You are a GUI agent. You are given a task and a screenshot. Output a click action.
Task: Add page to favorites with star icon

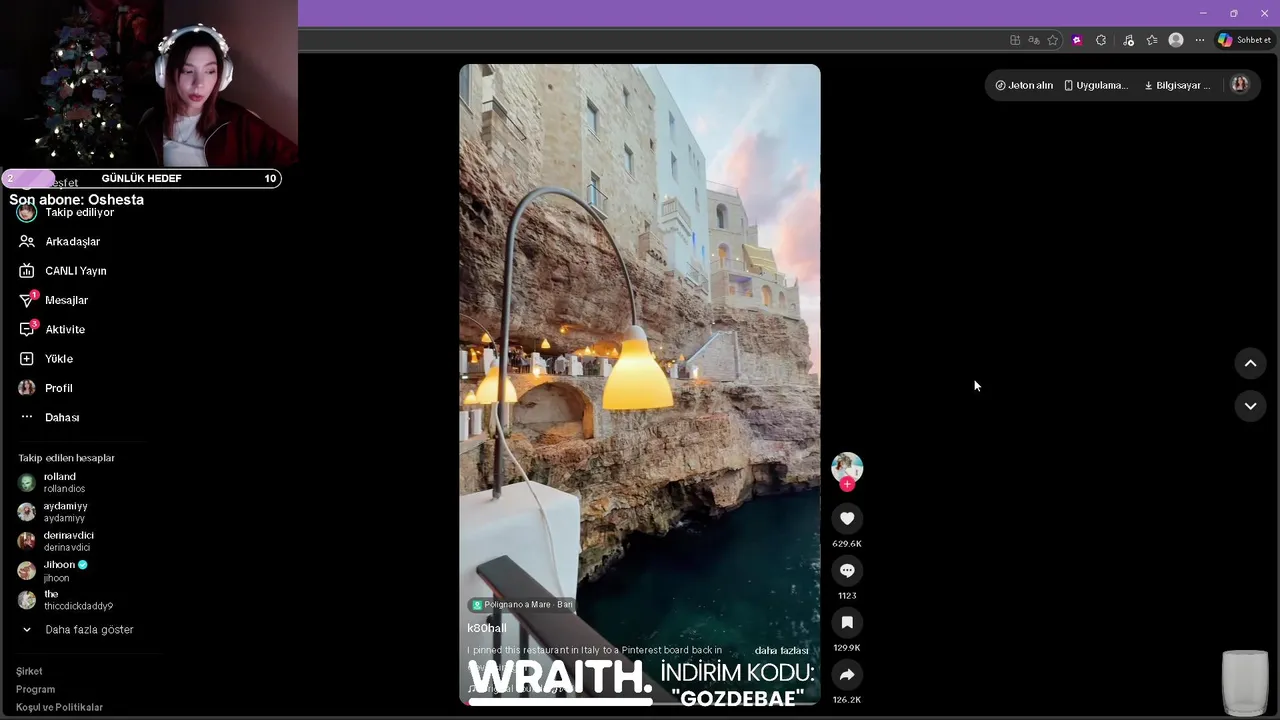[1053, 40]
